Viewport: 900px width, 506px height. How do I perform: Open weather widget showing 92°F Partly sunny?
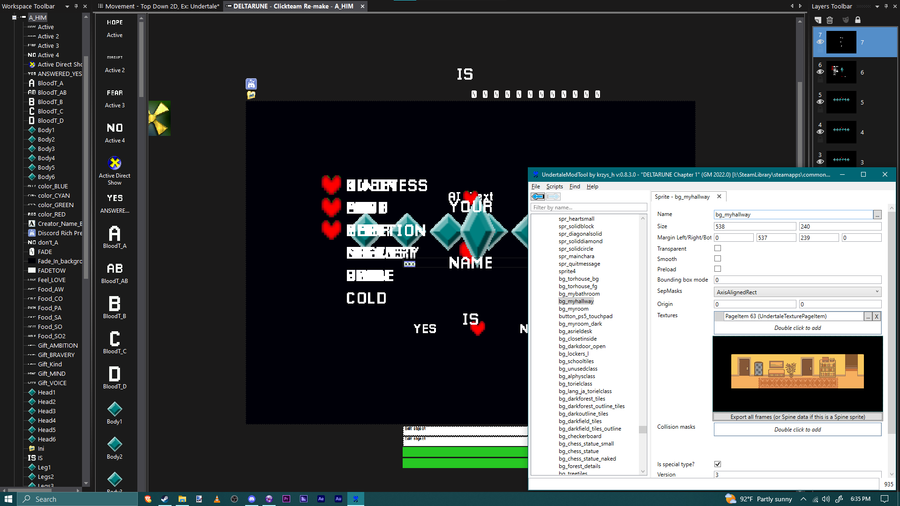click(758, 499)
